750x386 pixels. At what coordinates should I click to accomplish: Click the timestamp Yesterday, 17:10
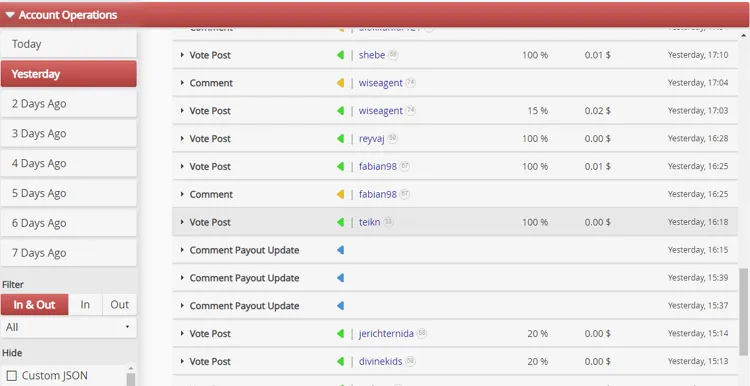click(x=698, y=55)
